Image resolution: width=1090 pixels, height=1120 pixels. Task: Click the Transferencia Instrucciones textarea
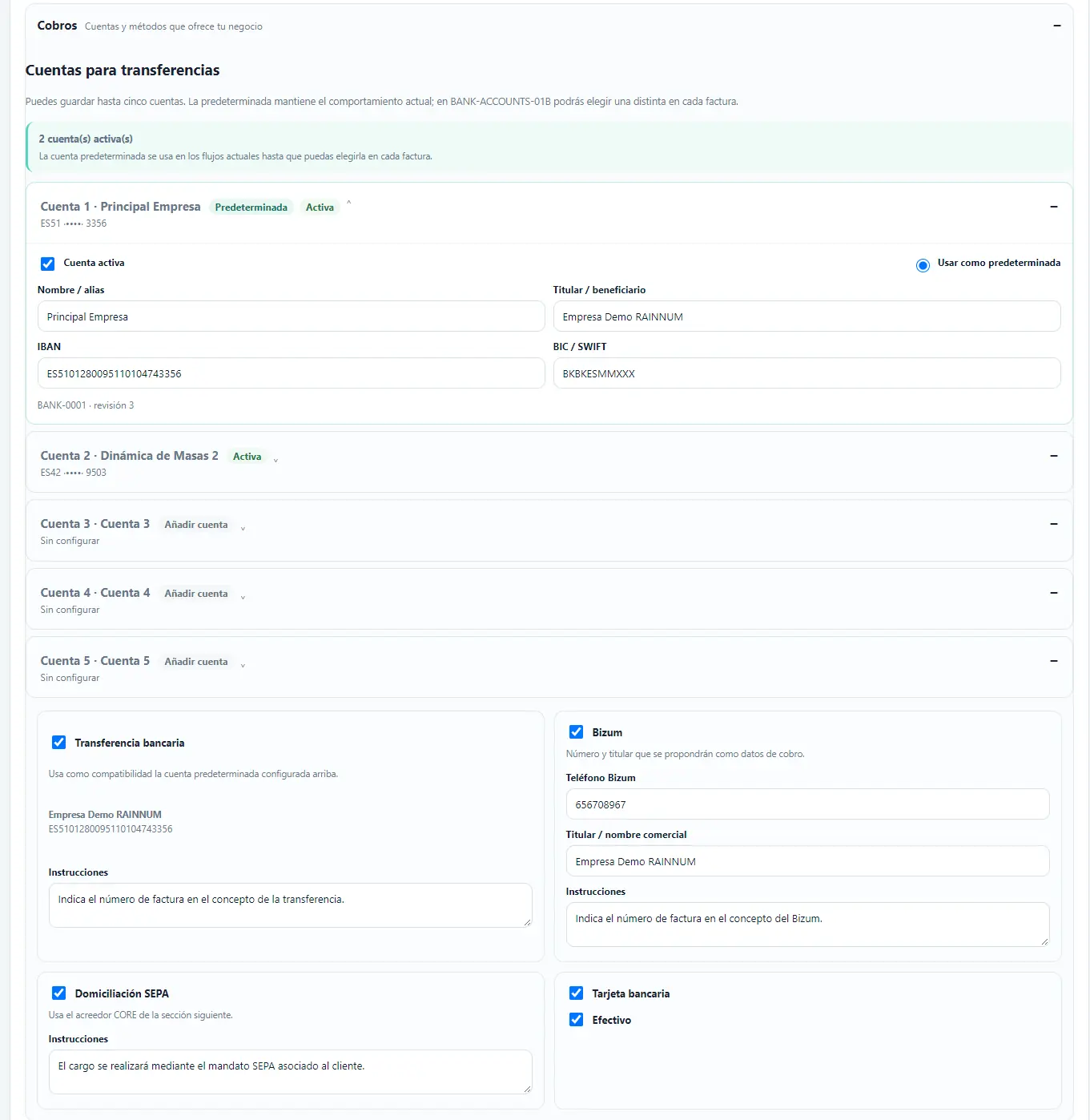pos(290,905)
